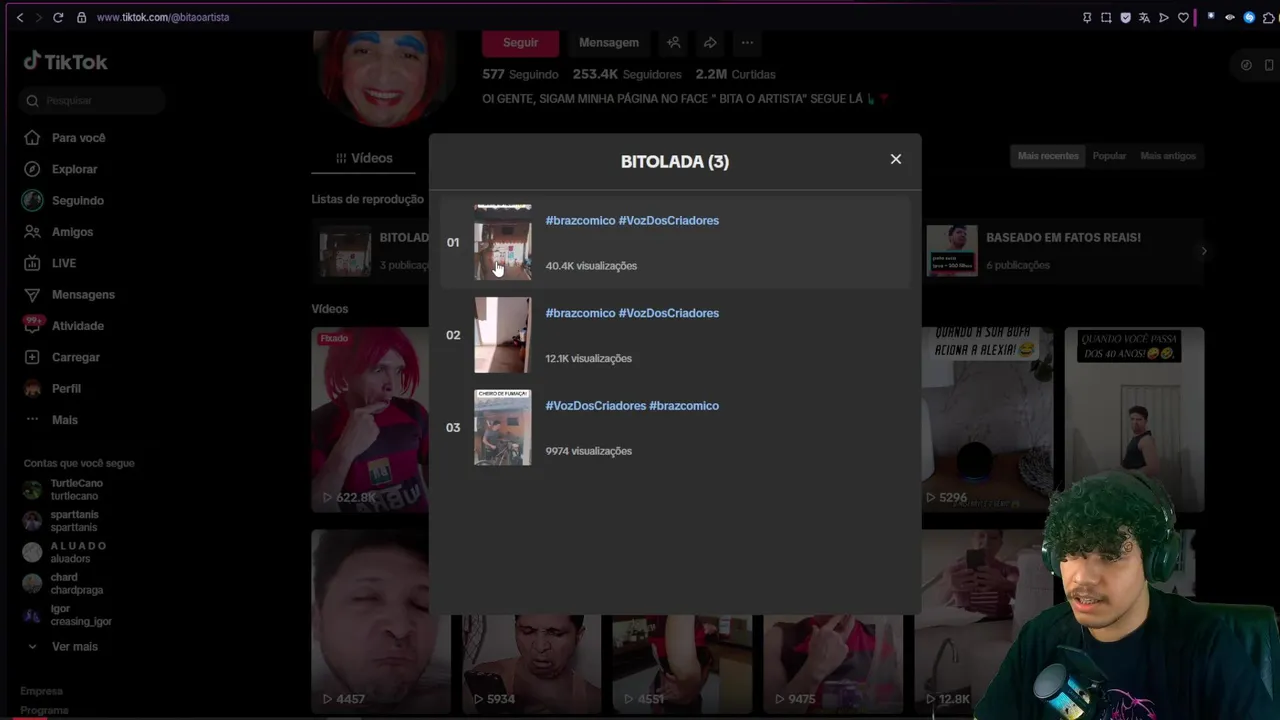This screenshot has width=1280, height=720.
Task: Reload the page
Action: 58,17
